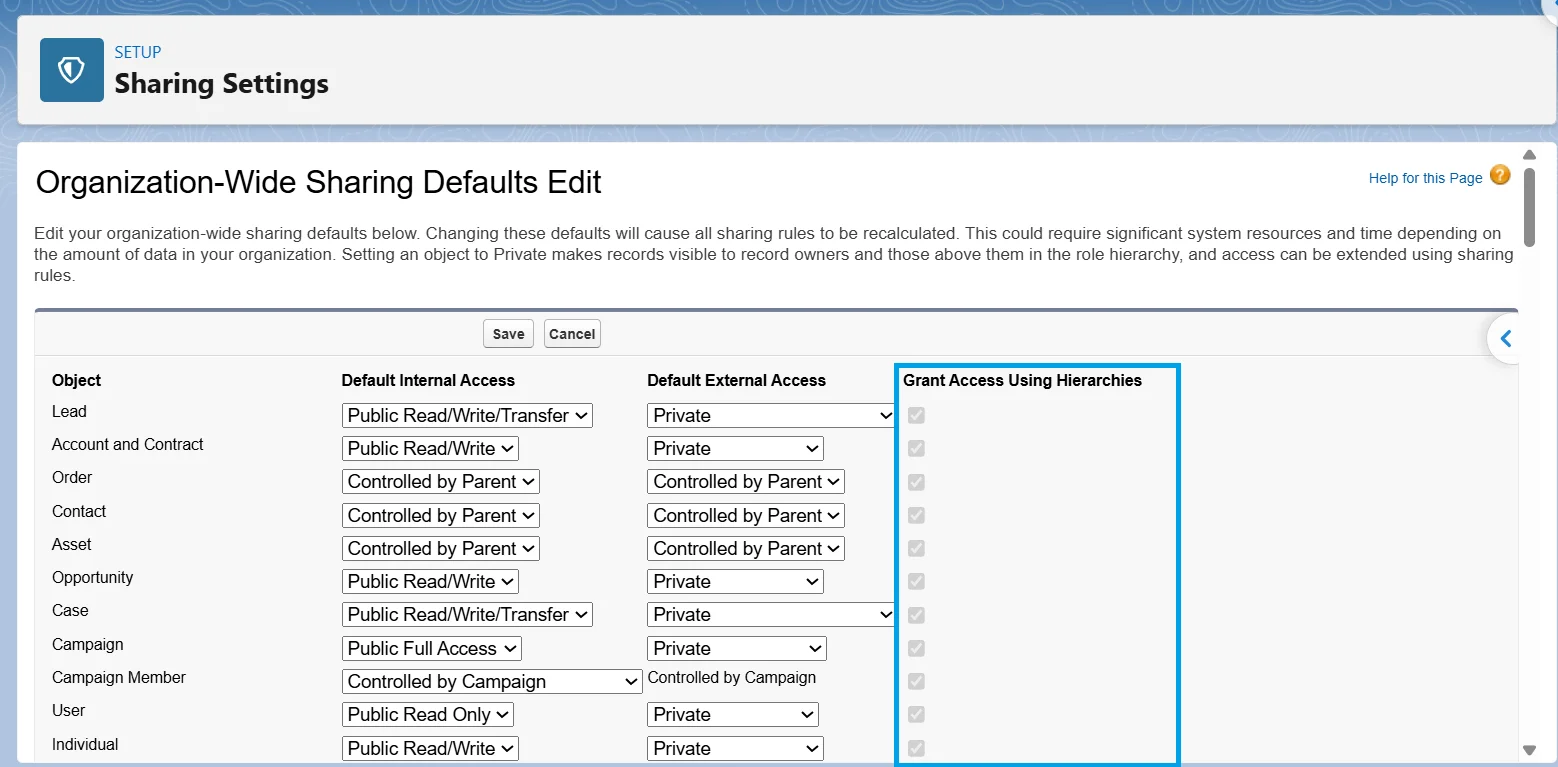1558x767 pixels.
Task: Toggle hierarchy checkbox in Campaign row
Action: (x=916, y=648)
